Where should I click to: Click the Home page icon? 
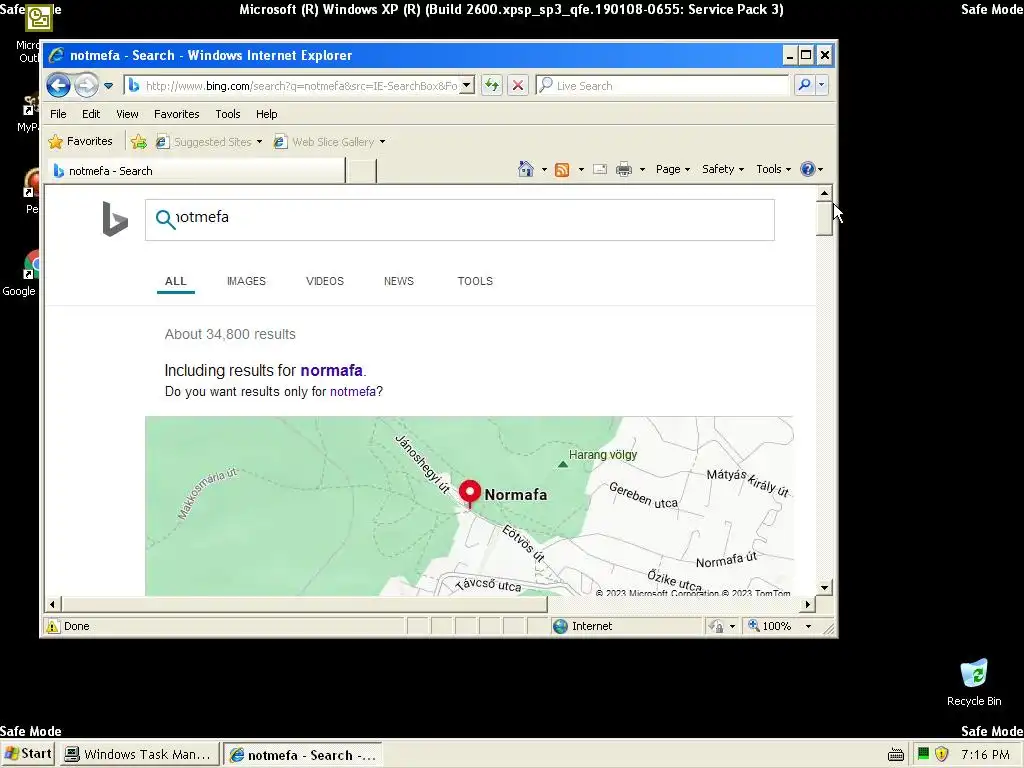coord(526,169)
